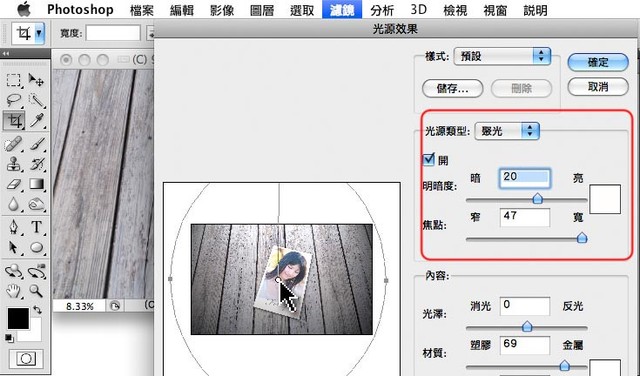Open the 檢視 menu
The image size is (640, 376).
point(455,10)
